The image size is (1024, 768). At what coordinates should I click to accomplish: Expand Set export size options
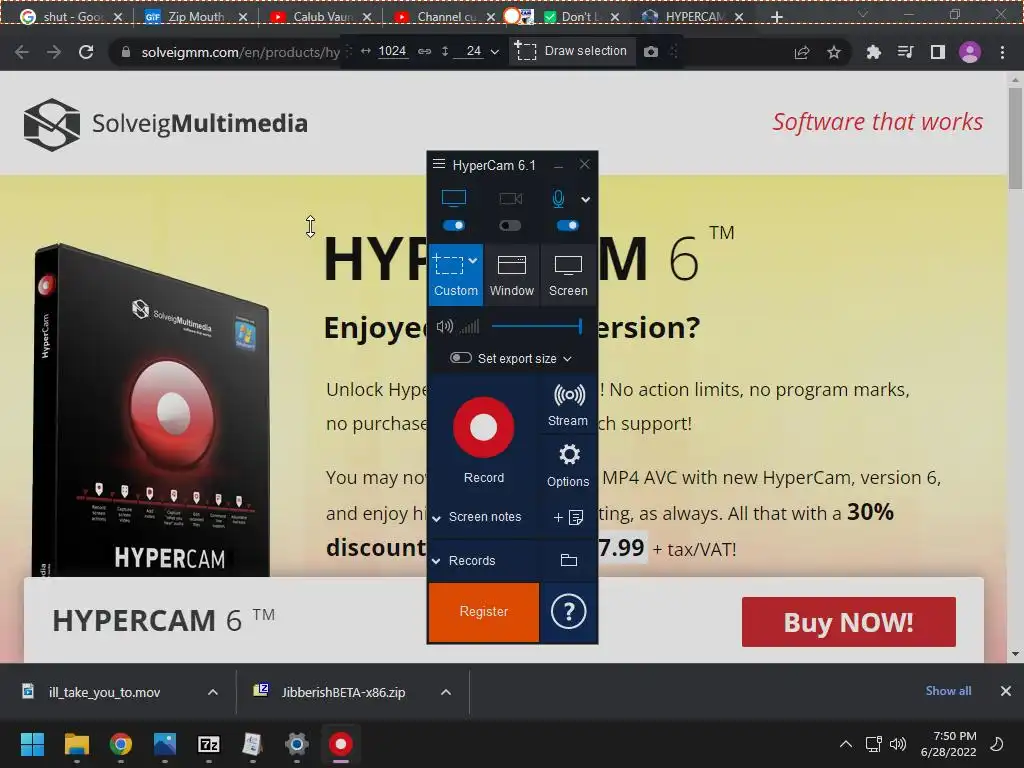click(568, 359)
